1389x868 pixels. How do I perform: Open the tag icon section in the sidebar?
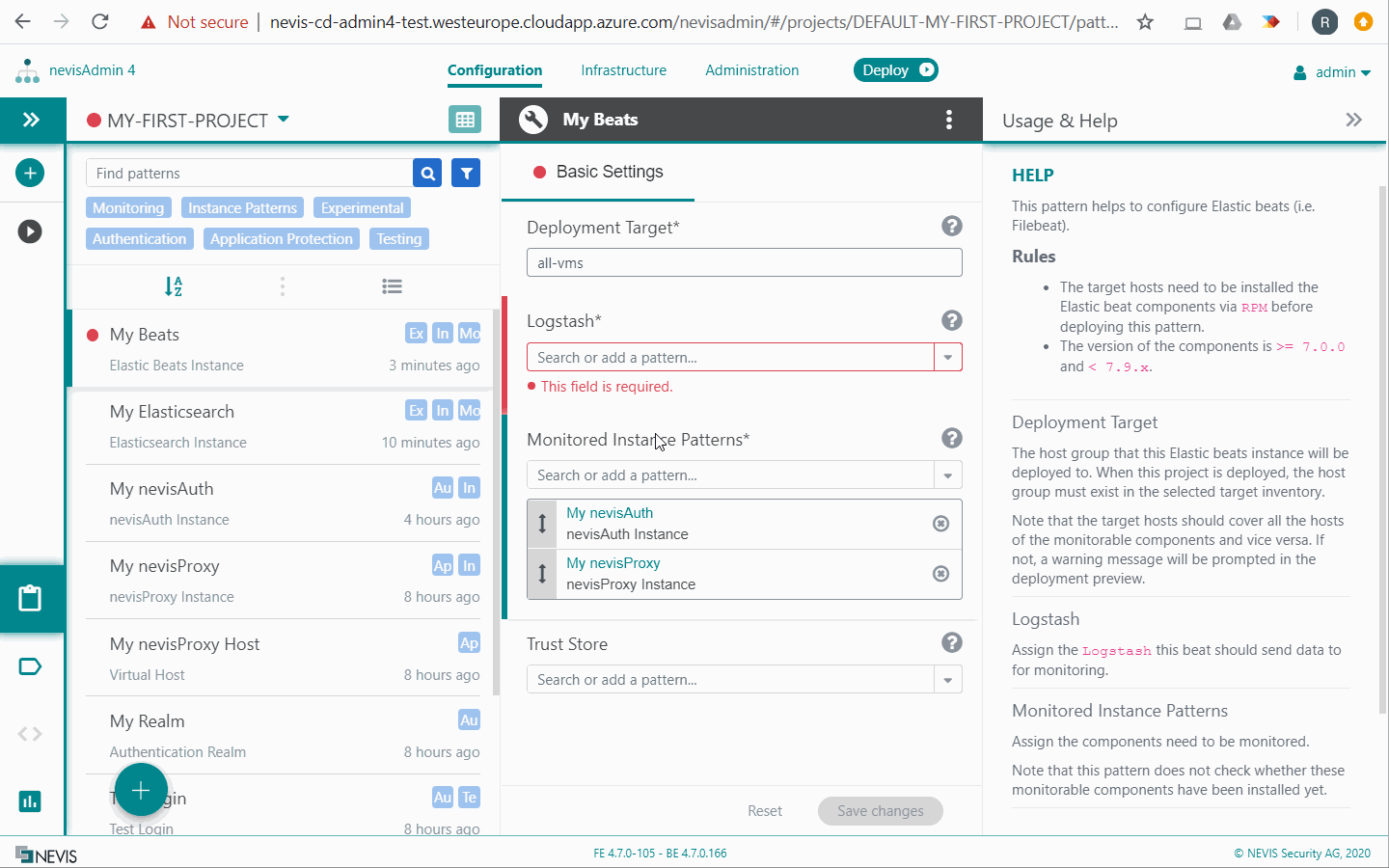coord(30,666)
